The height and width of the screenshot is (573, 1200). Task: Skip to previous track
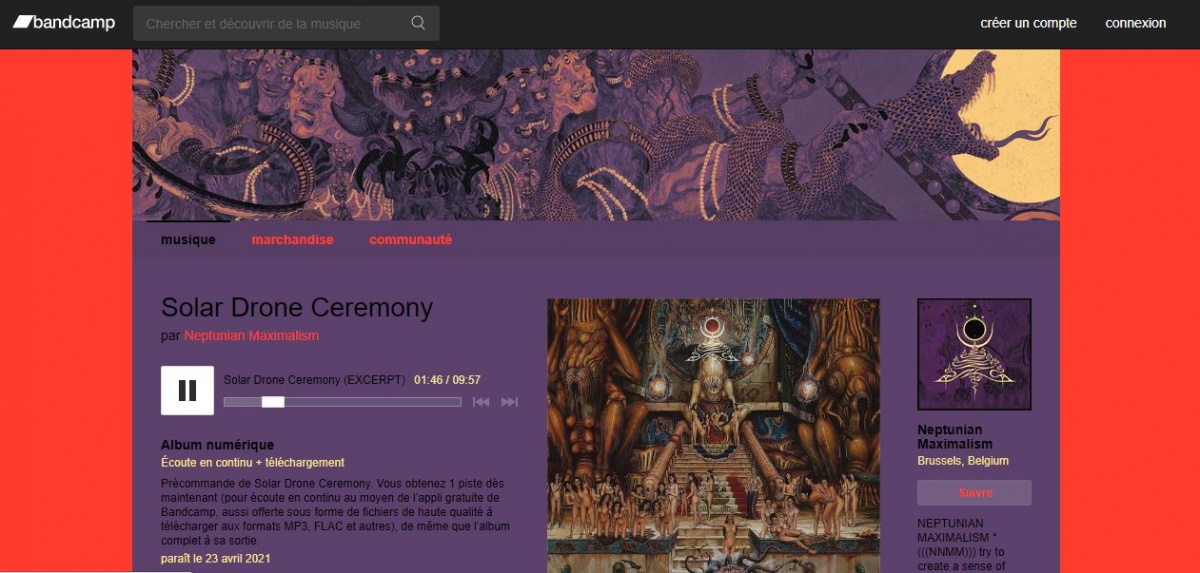pos(481,402)
